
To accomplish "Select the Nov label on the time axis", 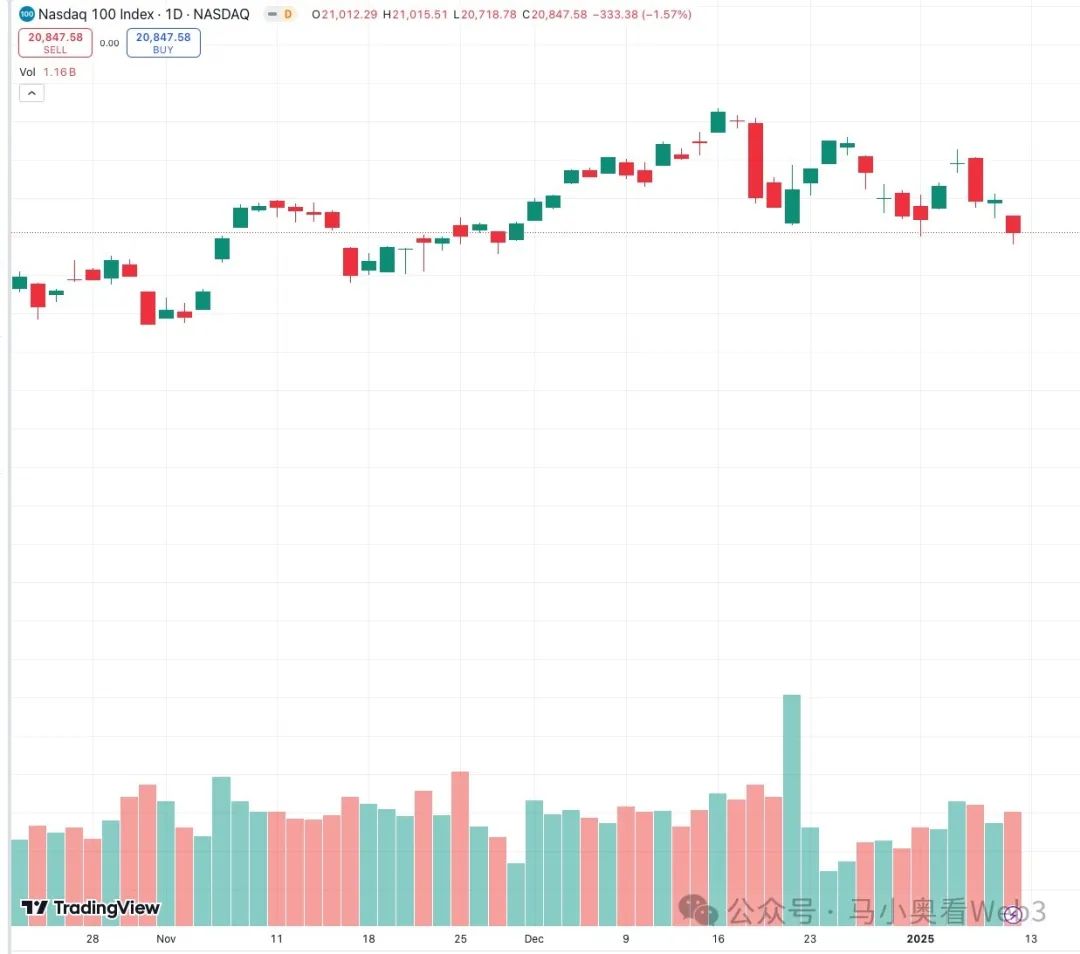I will (166, 939).
